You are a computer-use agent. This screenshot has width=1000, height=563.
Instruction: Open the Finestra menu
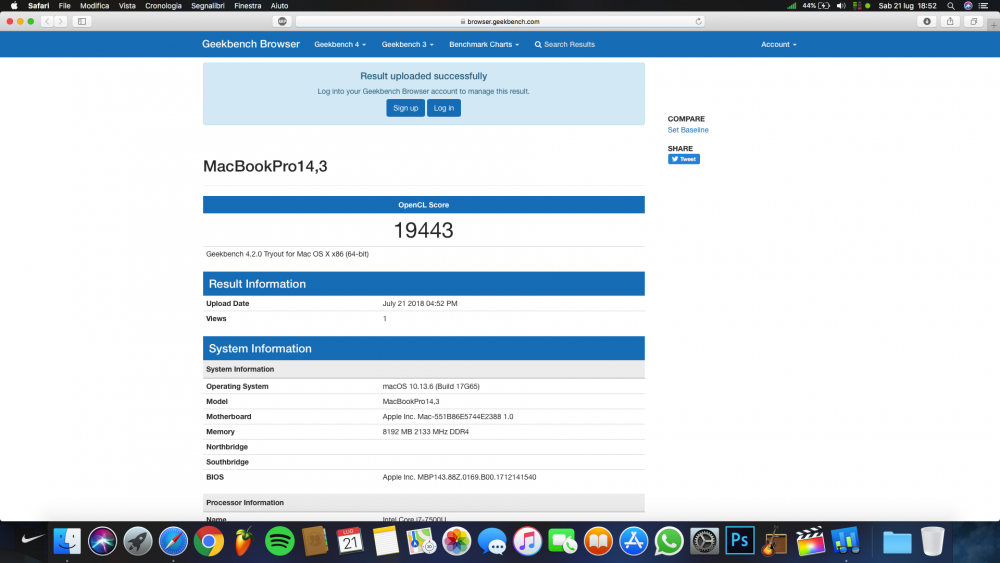(x=247, y=6)
